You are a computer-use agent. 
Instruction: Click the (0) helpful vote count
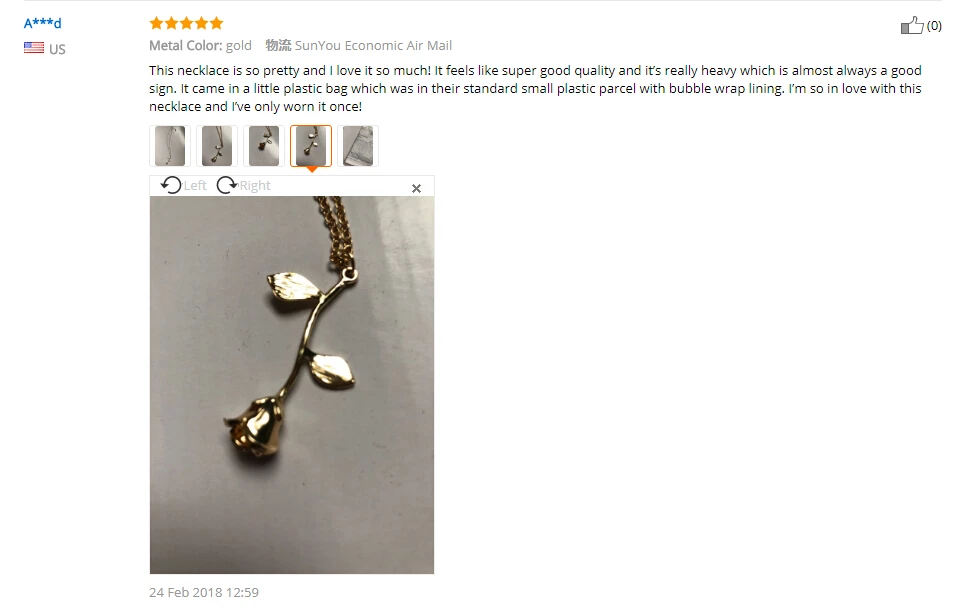point(934,25)
